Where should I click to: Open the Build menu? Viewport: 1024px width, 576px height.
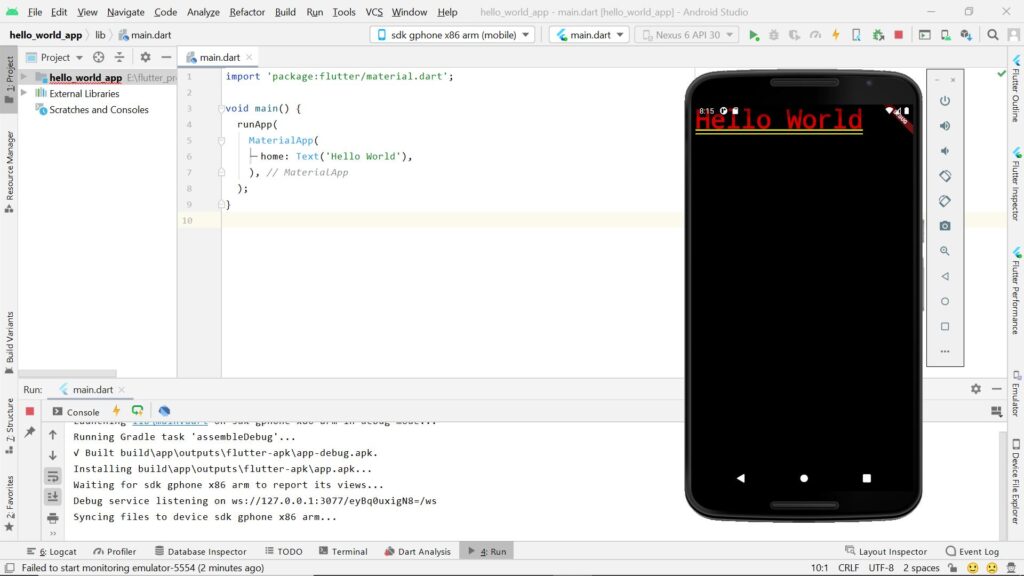point(285,12)
